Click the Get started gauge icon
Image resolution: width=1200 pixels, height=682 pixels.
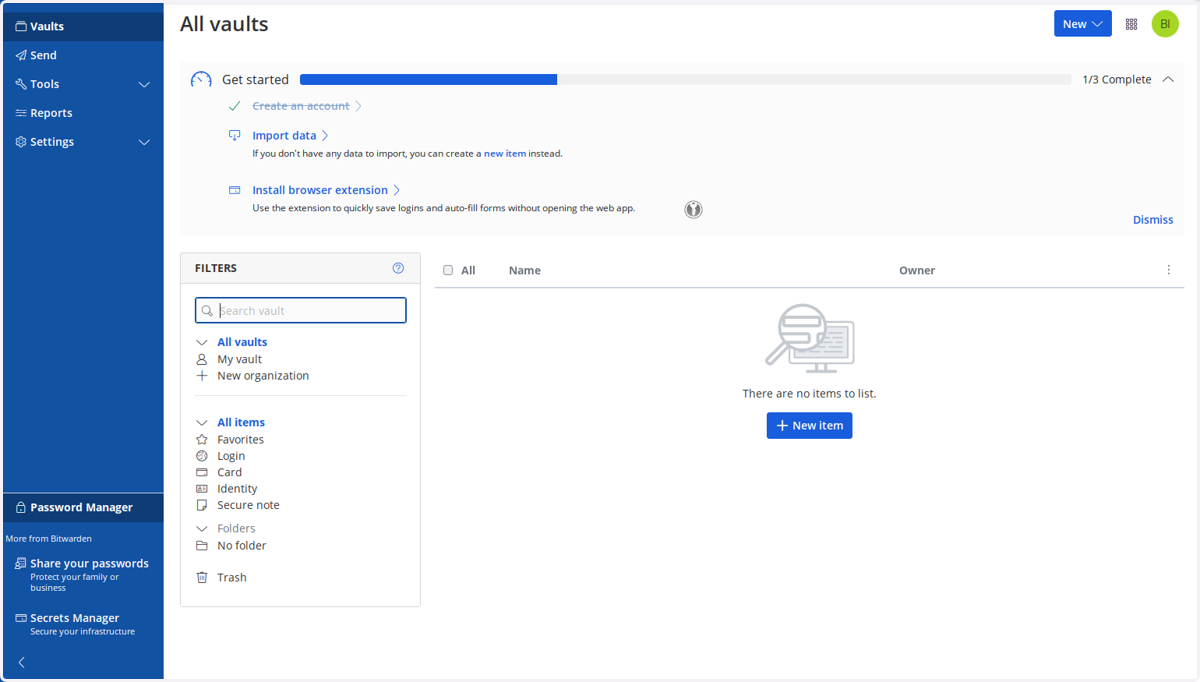tap(201, 80)
